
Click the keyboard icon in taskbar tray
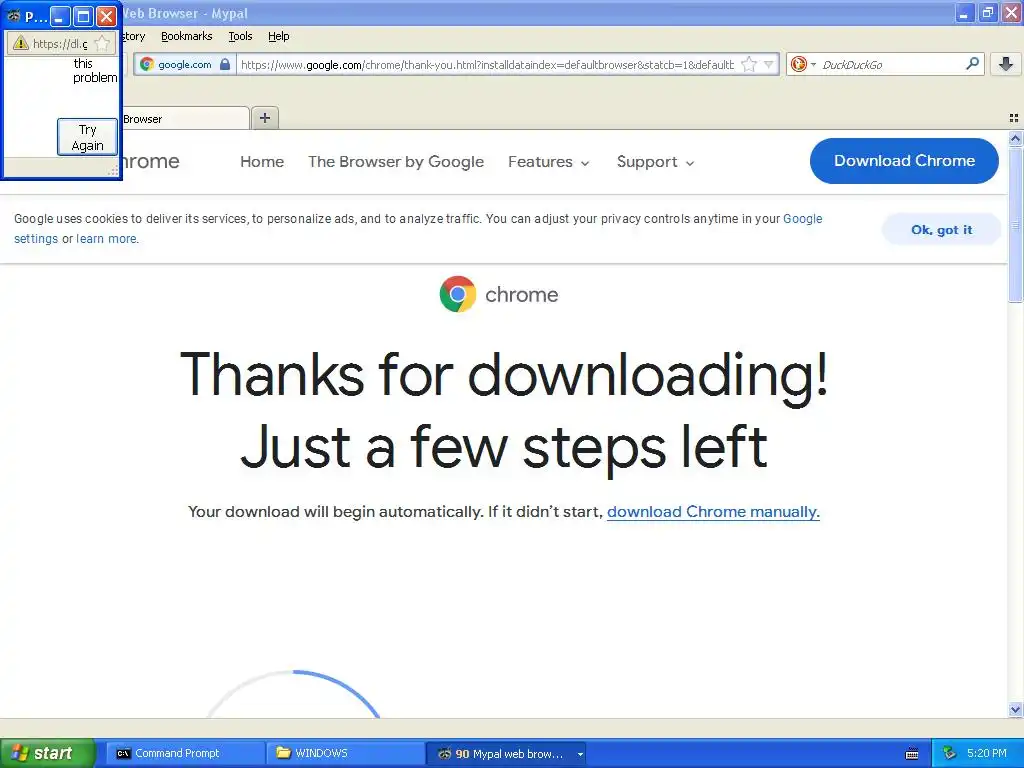912,754
